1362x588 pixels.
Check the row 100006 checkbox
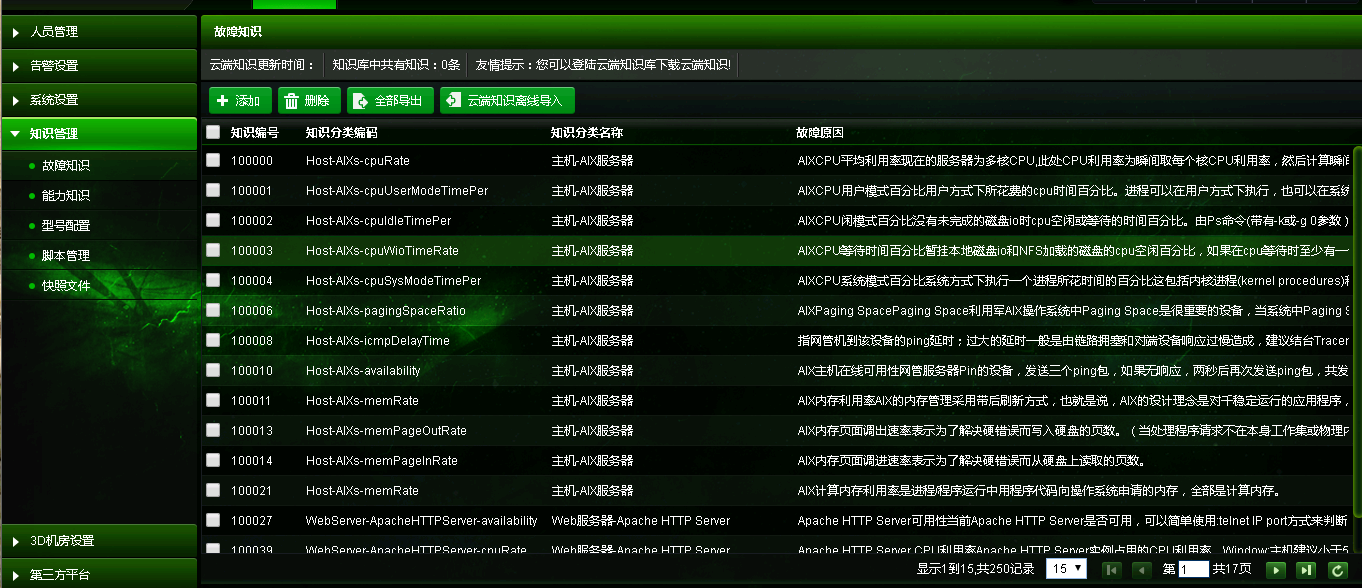tap(213, 310)
